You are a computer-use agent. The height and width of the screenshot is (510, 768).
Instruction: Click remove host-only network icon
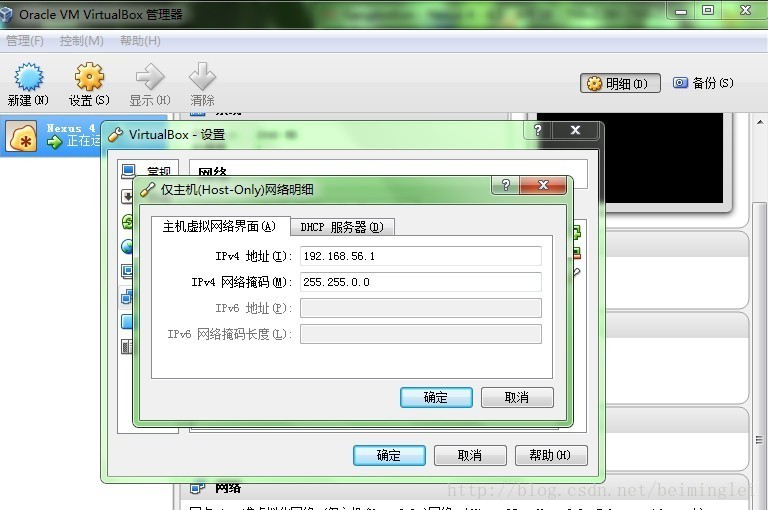click(x=577, y=253)
